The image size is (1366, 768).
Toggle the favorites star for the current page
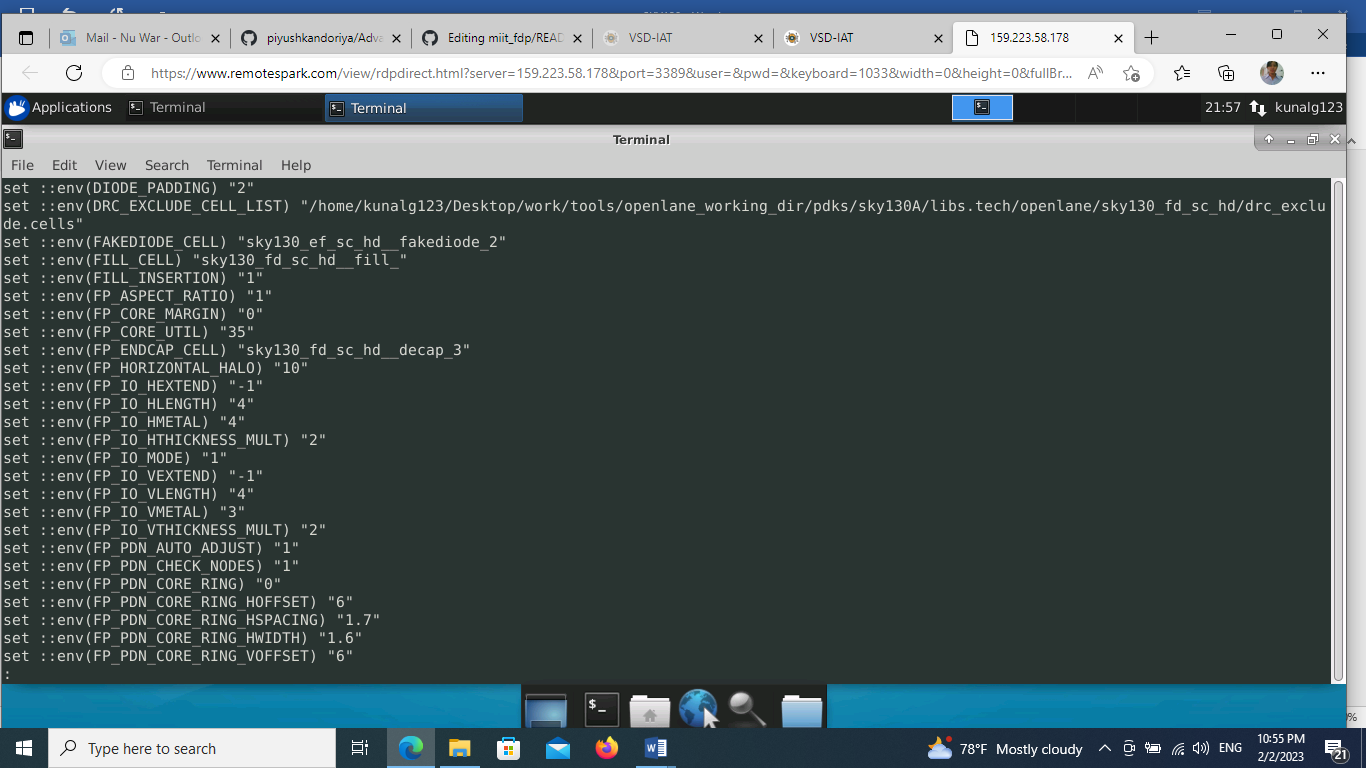click(x=1133, y=73)
